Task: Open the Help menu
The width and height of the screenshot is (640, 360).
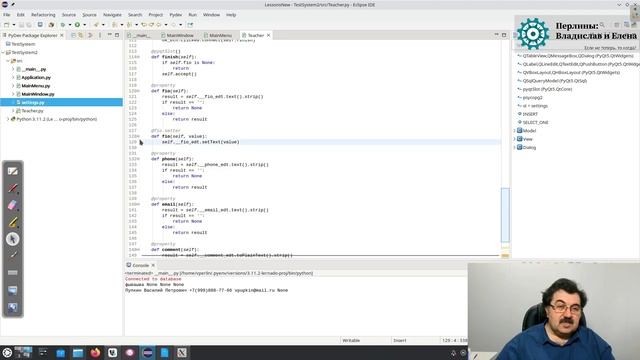Action: [231, 15]
